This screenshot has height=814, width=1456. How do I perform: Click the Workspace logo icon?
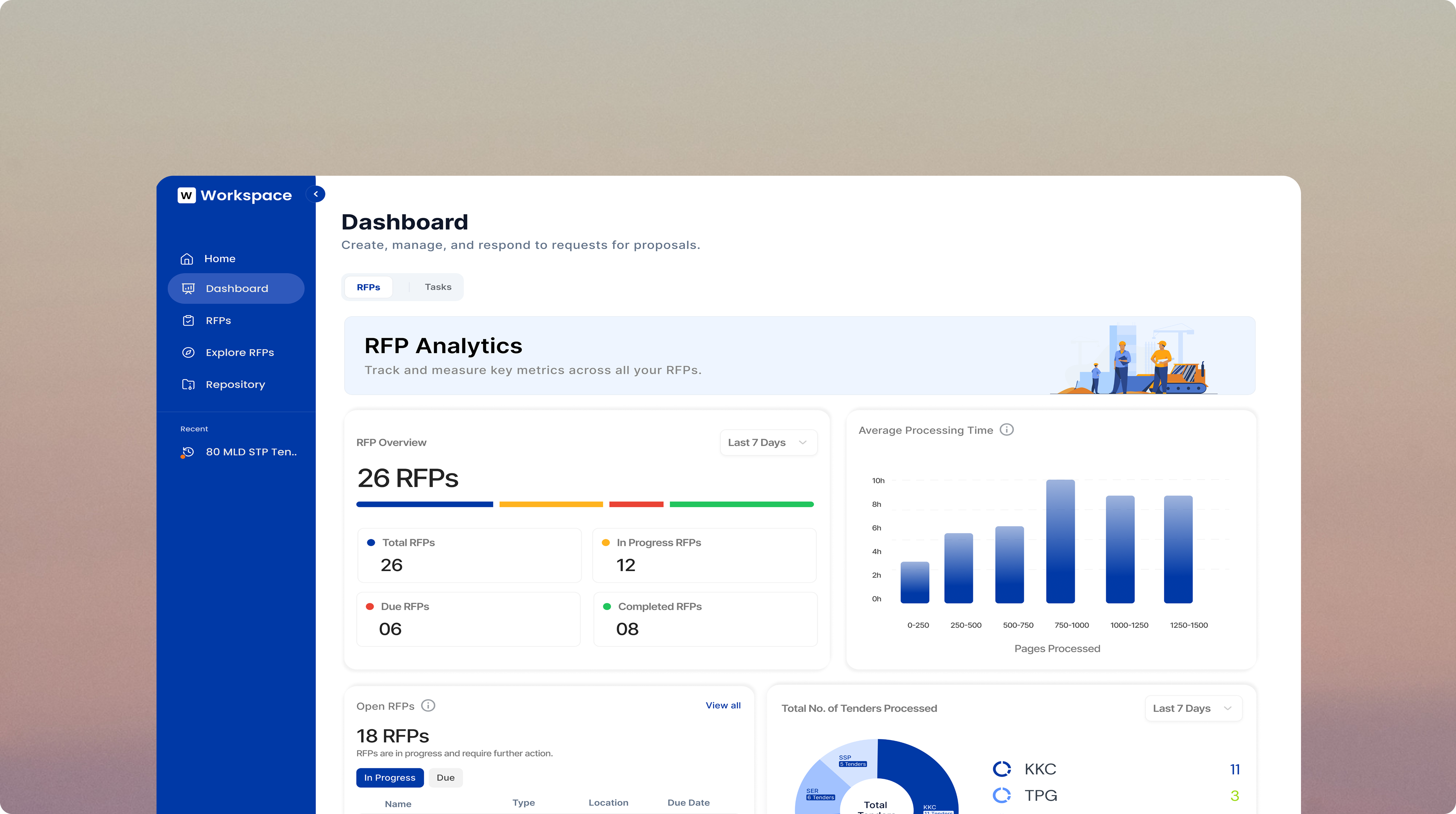(187, 195)
